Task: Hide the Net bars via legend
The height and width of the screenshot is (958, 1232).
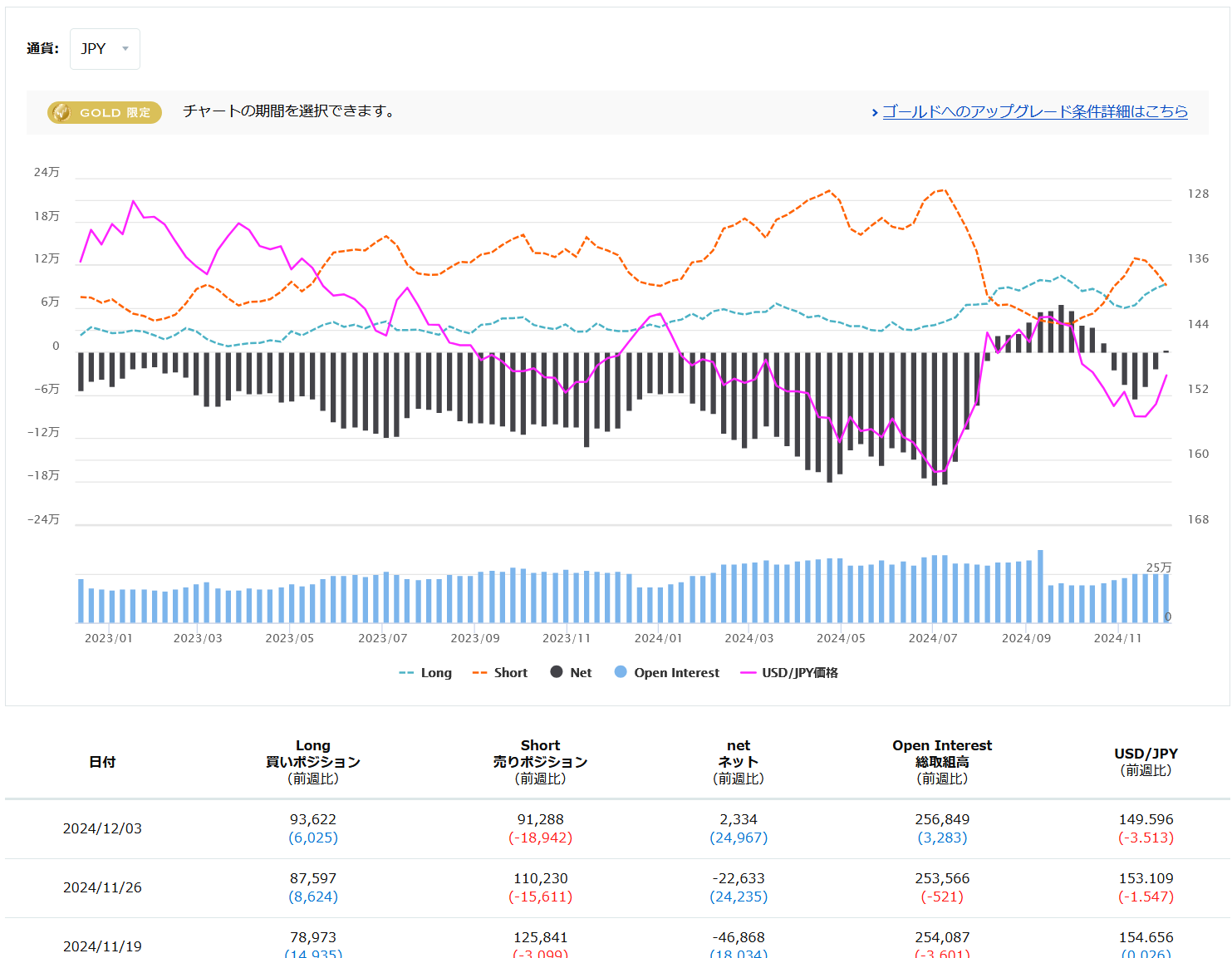Action: click(581, 673)
